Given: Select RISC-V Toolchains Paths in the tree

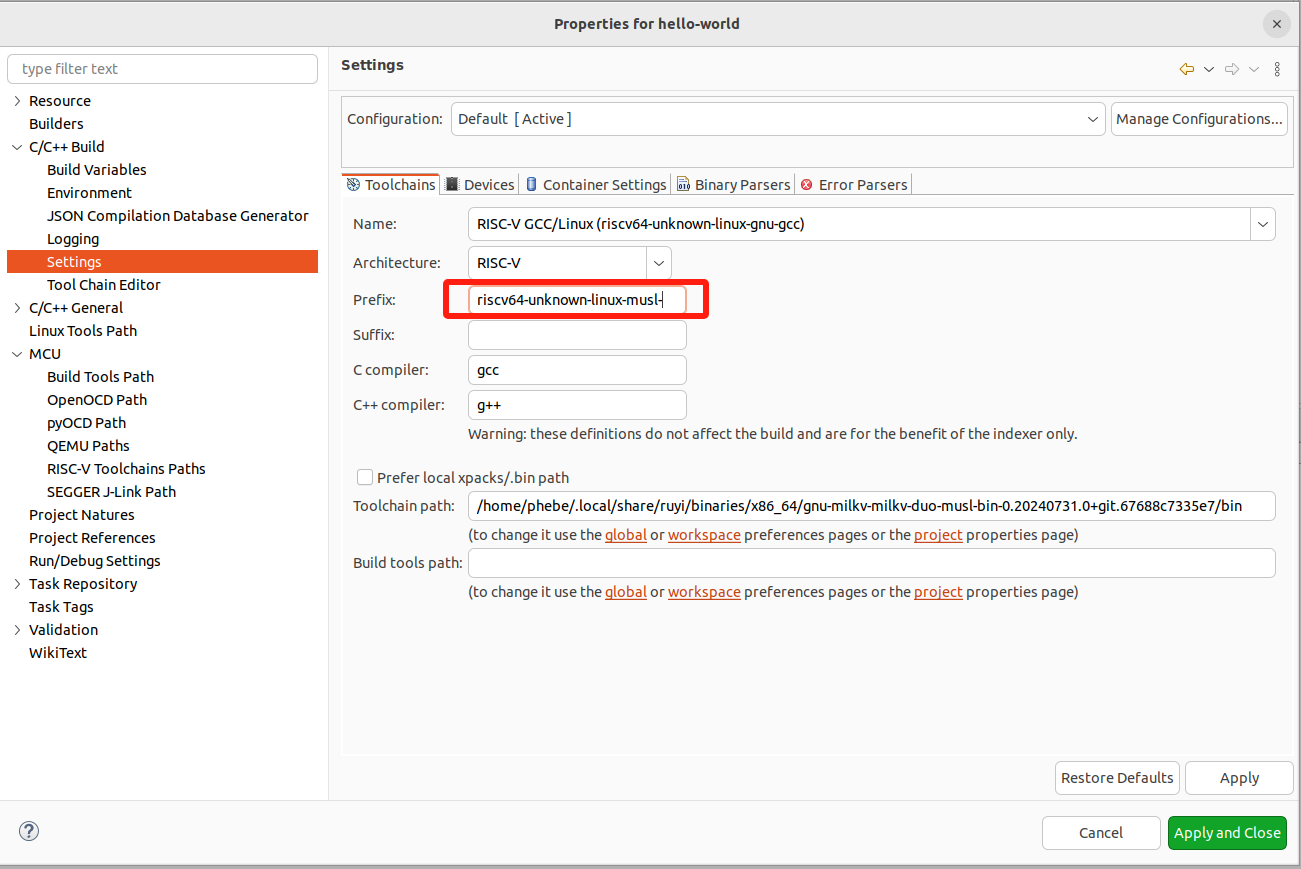Looking at the screenshot, I should (x=126, y=469).
